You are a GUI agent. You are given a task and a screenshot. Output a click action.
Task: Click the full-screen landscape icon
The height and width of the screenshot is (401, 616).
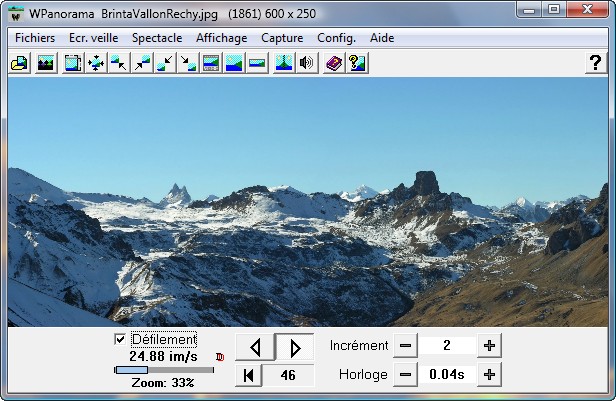tap(234, 63)
